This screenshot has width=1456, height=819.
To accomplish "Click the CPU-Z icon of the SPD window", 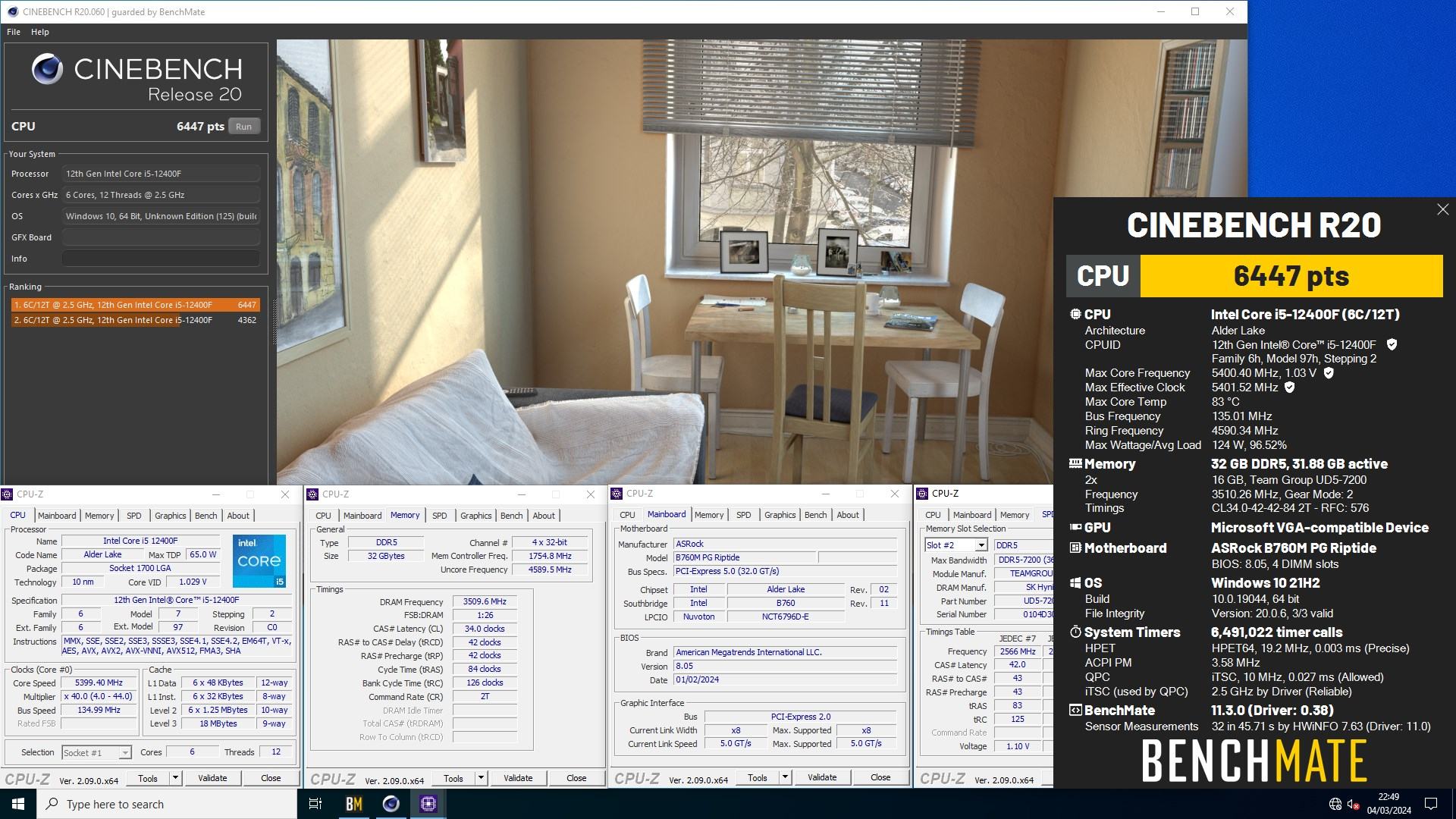I will tap(923, 494).
